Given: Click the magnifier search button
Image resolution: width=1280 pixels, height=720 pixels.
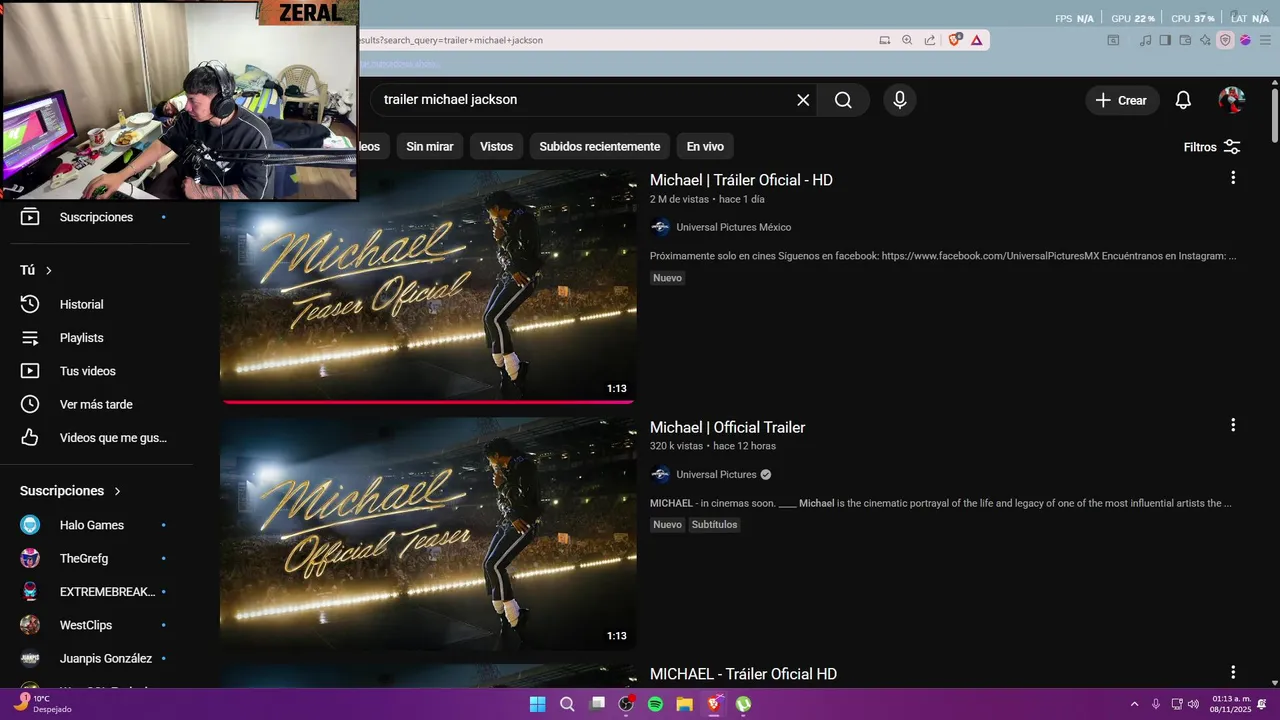Looking at the screenshot, I should click(843, 100).
